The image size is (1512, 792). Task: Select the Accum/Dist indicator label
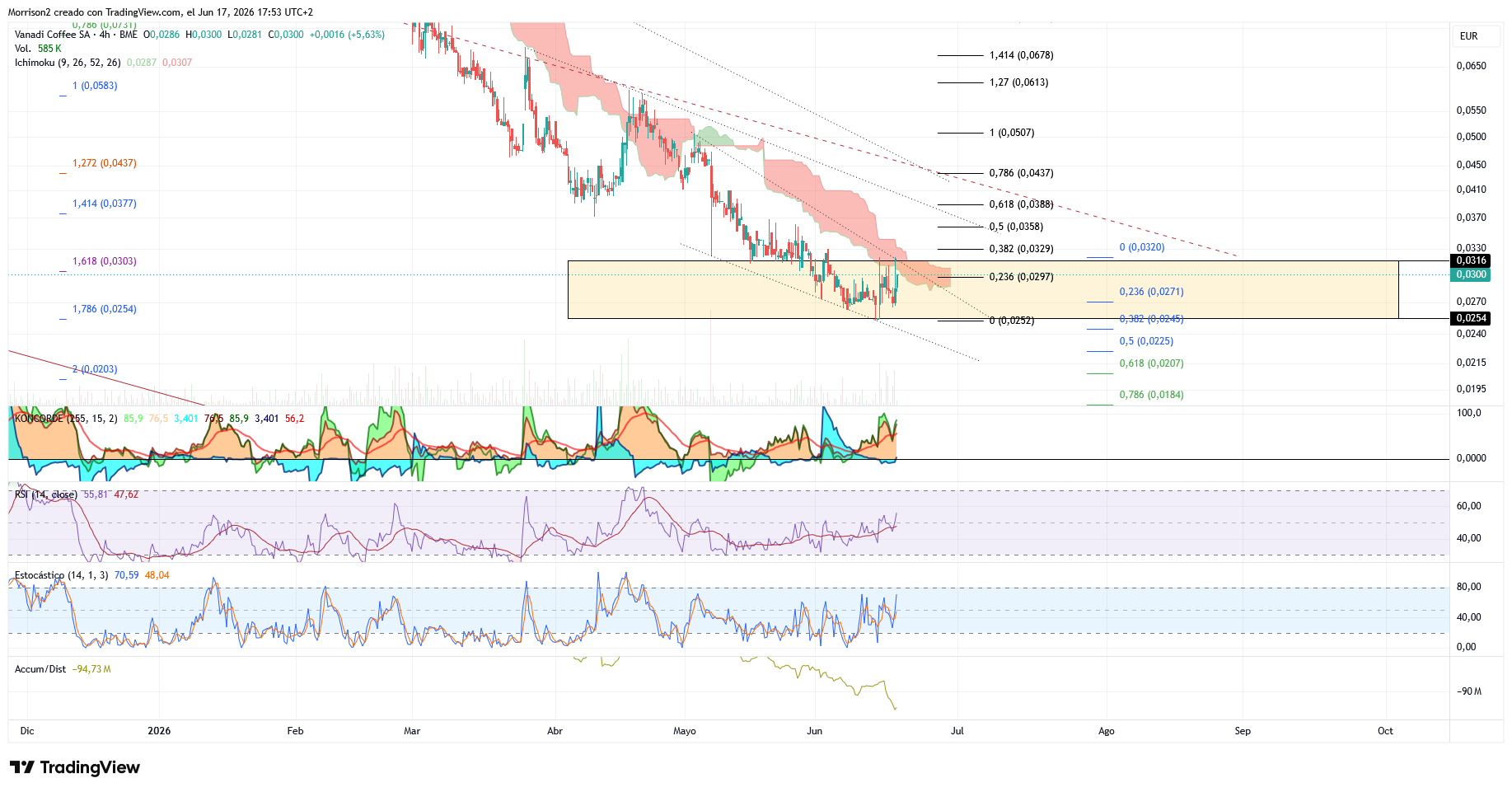(x=40, y=669)
